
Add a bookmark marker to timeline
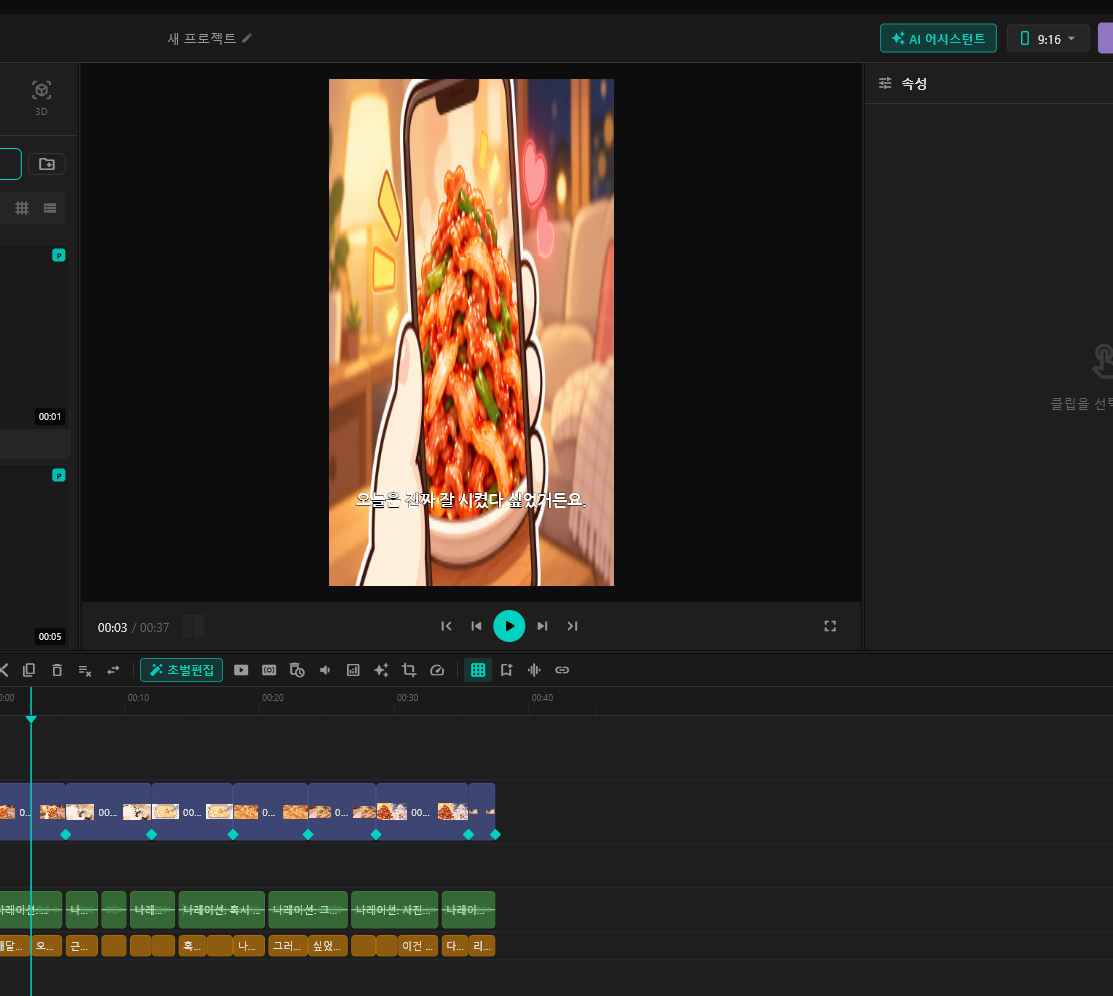coord(506,670)
